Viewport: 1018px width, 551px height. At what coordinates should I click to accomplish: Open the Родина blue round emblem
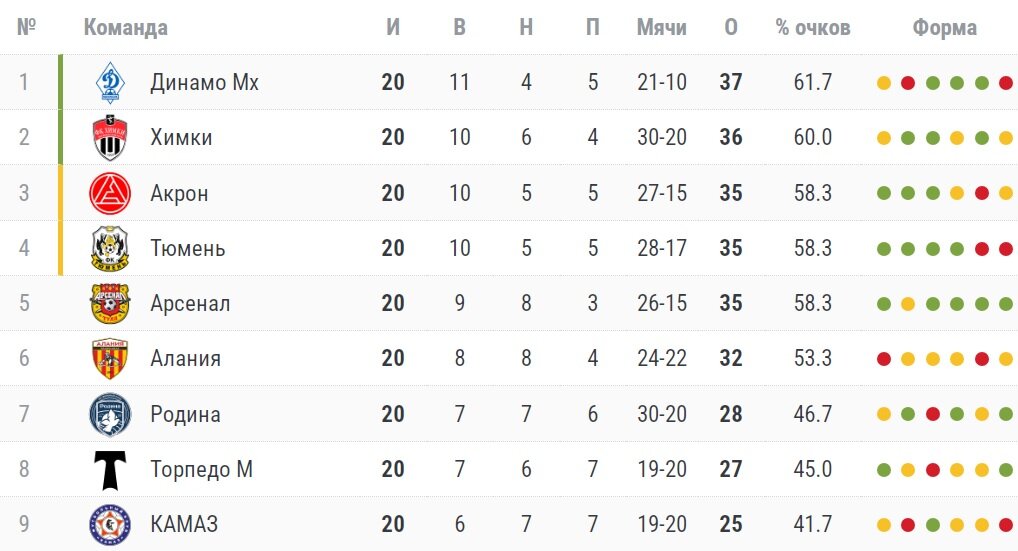coord(110,414)
